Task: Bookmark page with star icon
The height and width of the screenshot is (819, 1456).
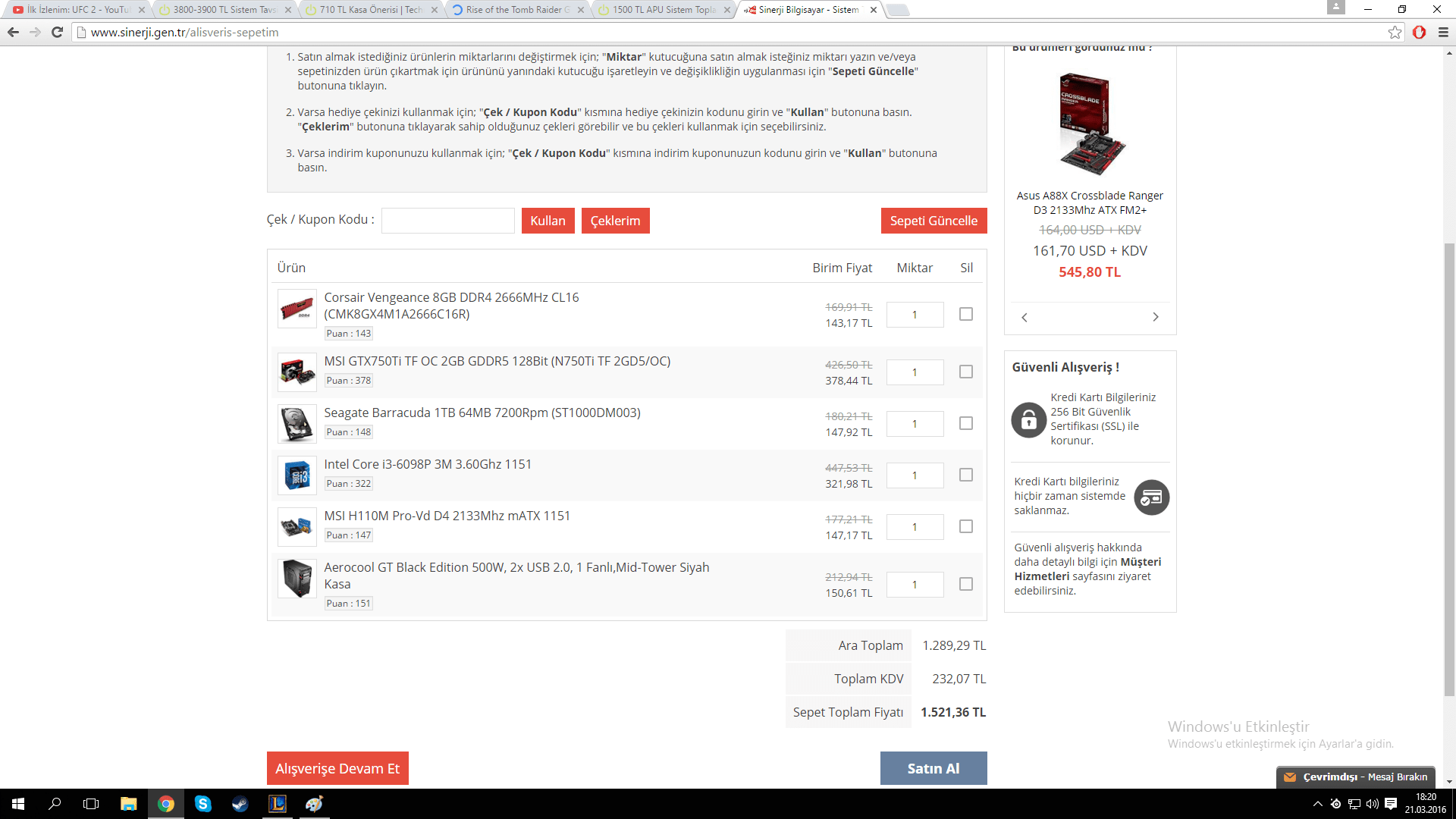Action: tap(1395, 32)
